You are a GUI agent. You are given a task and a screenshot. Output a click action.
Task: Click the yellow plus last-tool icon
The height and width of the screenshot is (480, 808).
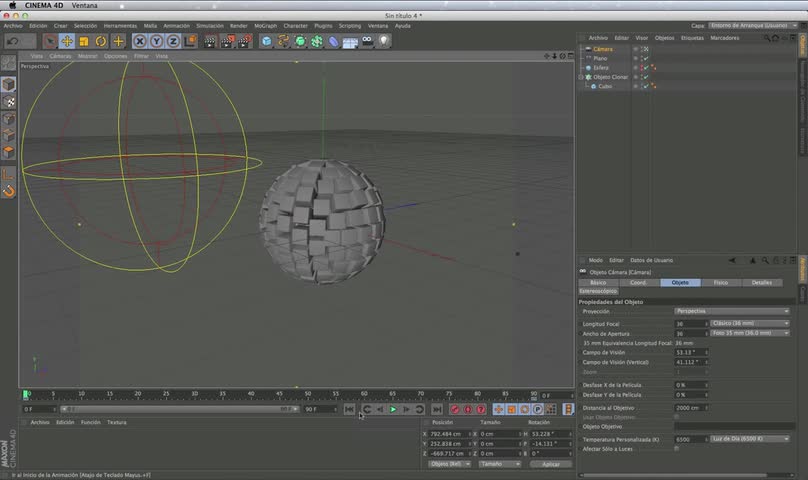click(118, 41)
